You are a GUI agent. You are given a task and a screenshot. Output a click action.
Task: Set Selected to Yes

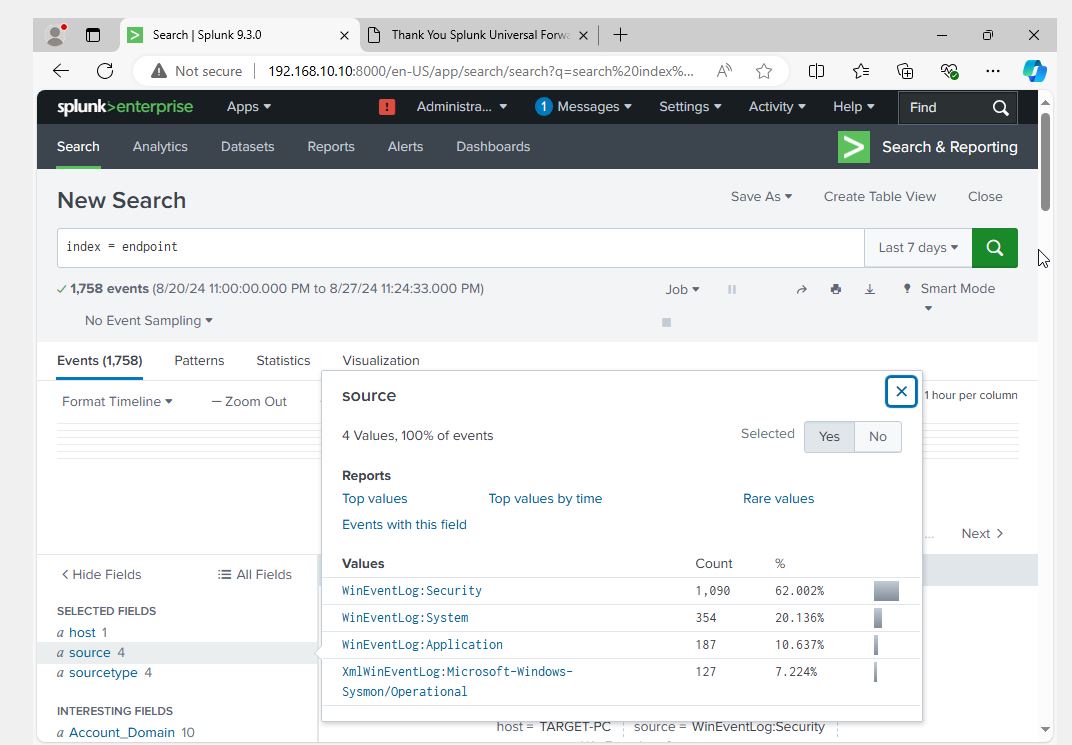tap(829, 437)
